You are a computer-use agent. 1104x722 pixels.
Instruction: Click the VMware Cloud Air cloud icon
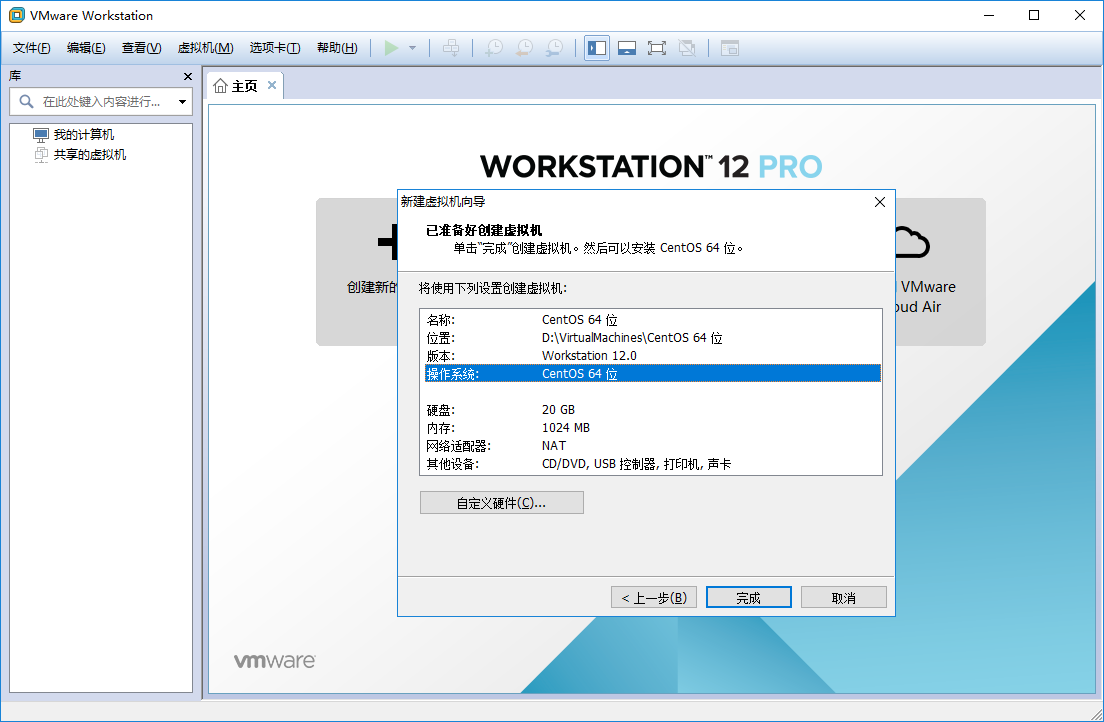click(x=912, y=242)
